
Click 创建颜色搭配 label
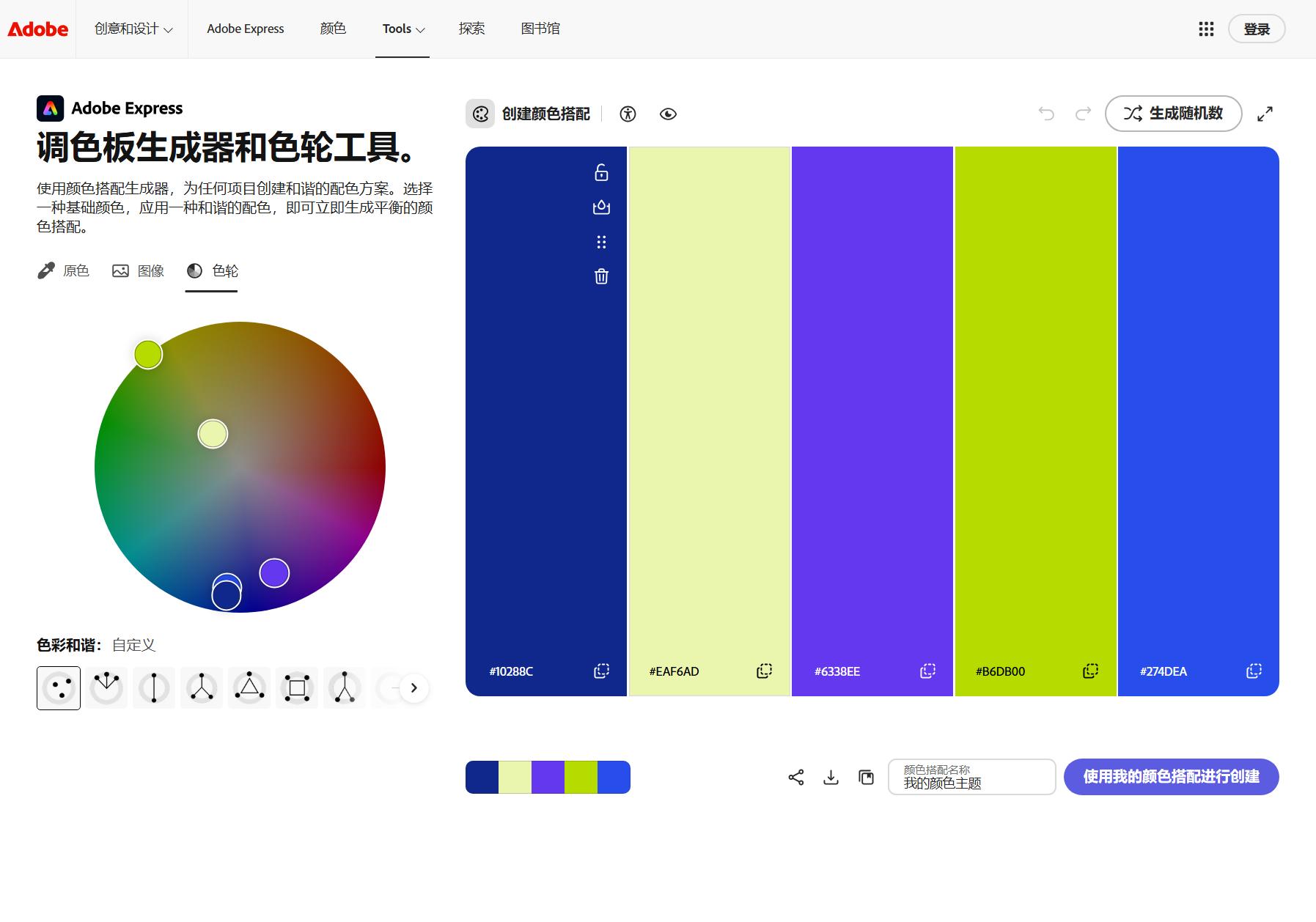546,114
